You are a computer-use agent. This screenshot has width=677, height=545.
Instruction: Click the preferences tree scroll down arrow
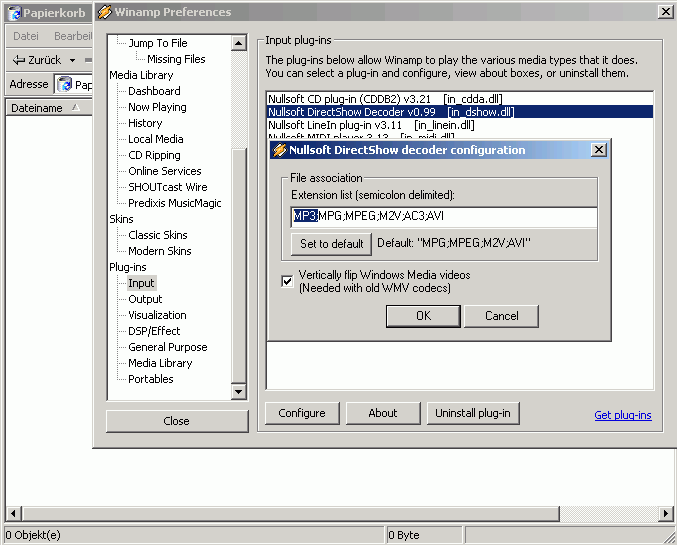[239, 392]
